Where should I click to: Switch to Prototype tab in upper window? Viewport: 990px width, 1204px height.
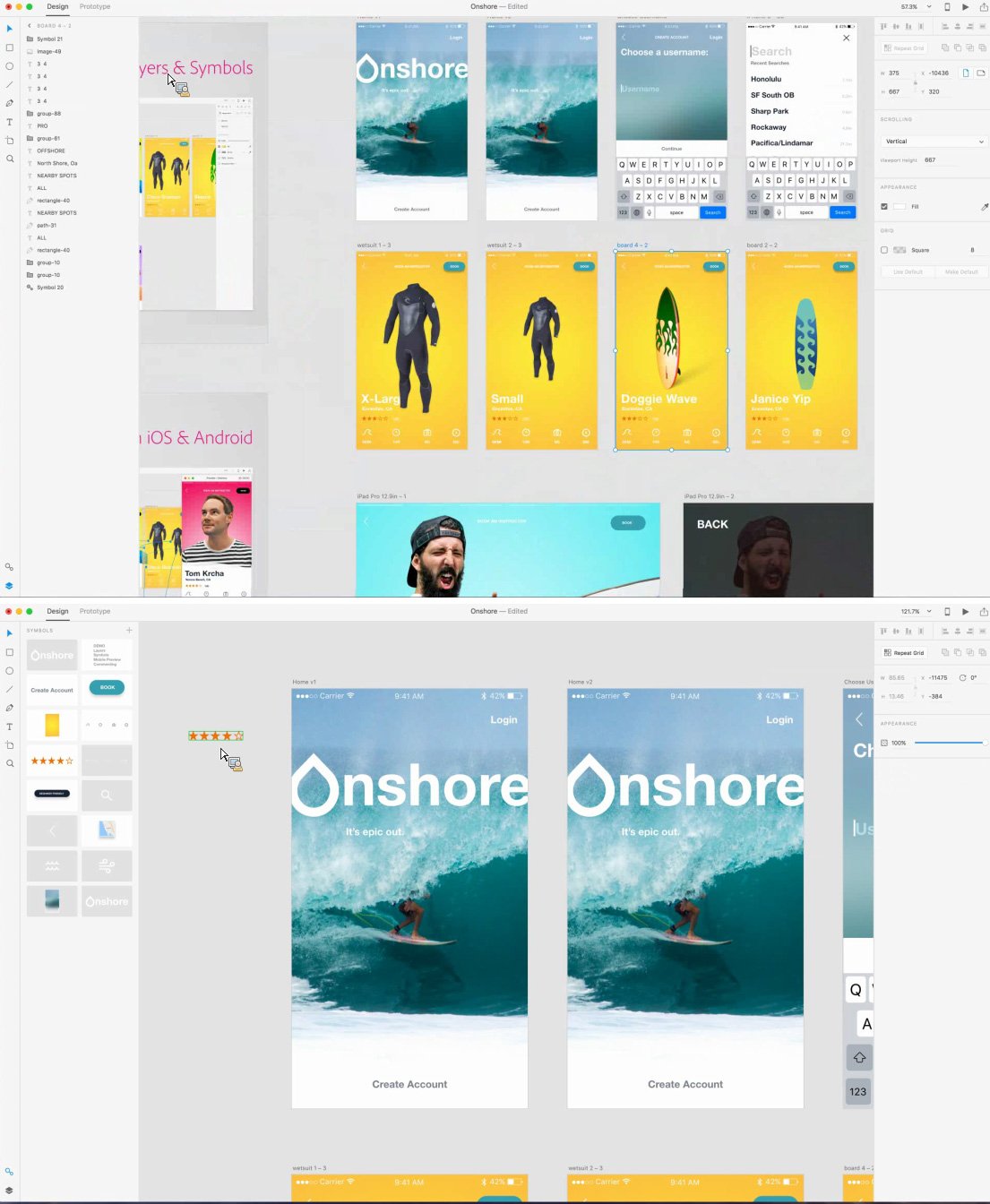[95, 6]
